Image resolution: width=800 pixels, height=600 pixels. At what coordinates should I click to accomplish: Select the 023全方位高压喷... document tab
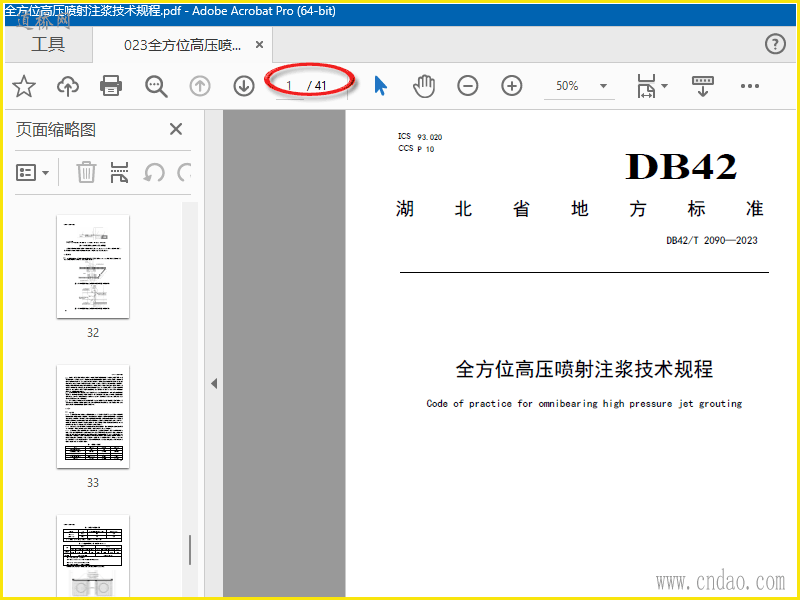pos(182,45)
